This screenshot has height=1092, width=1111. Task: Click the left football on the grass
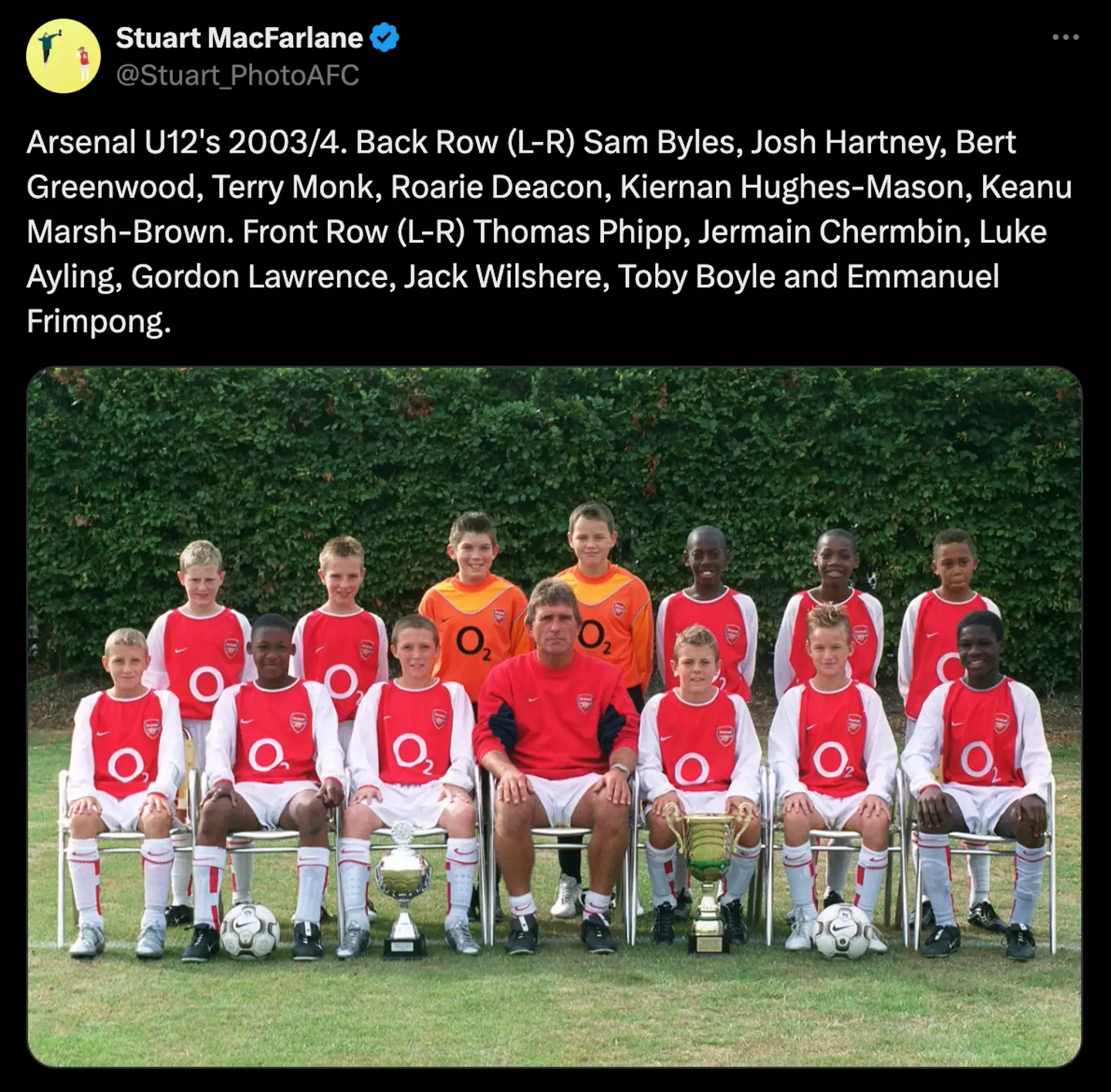coord(250,930)
